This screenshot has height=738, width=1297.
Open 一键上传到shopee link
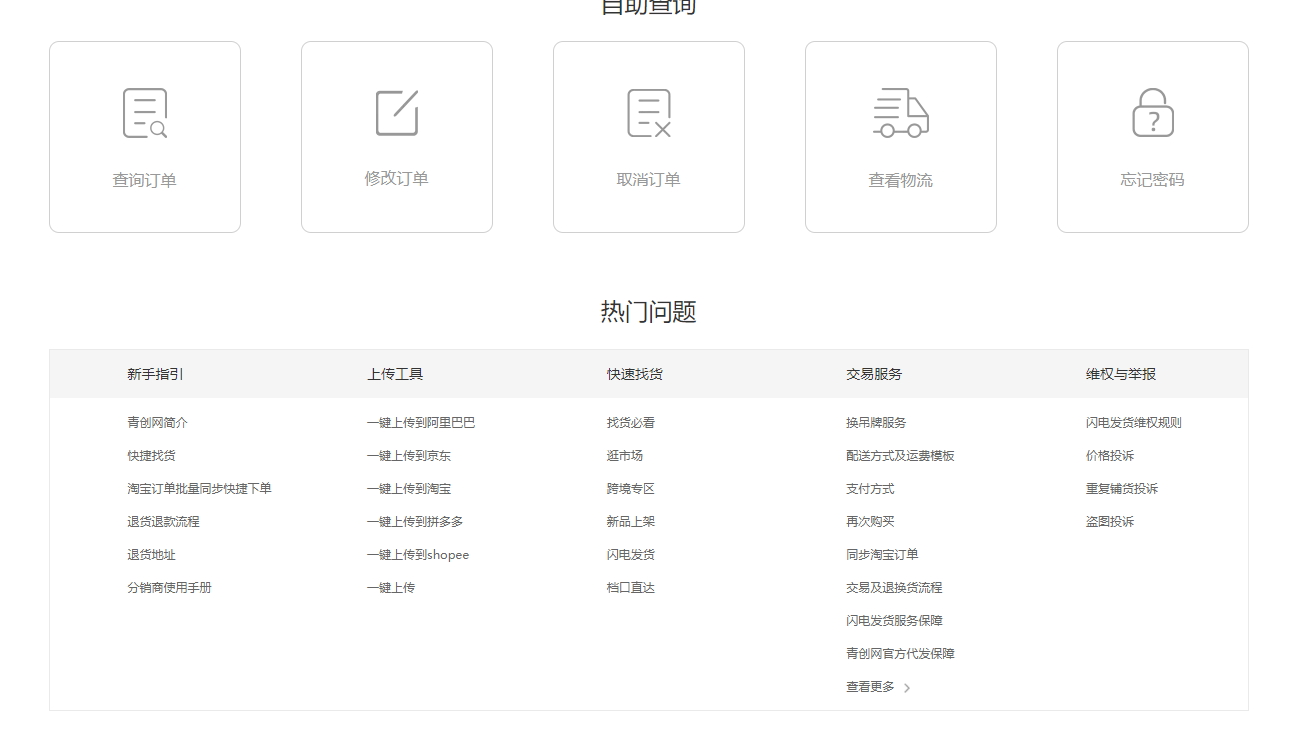tap(418, 555)
